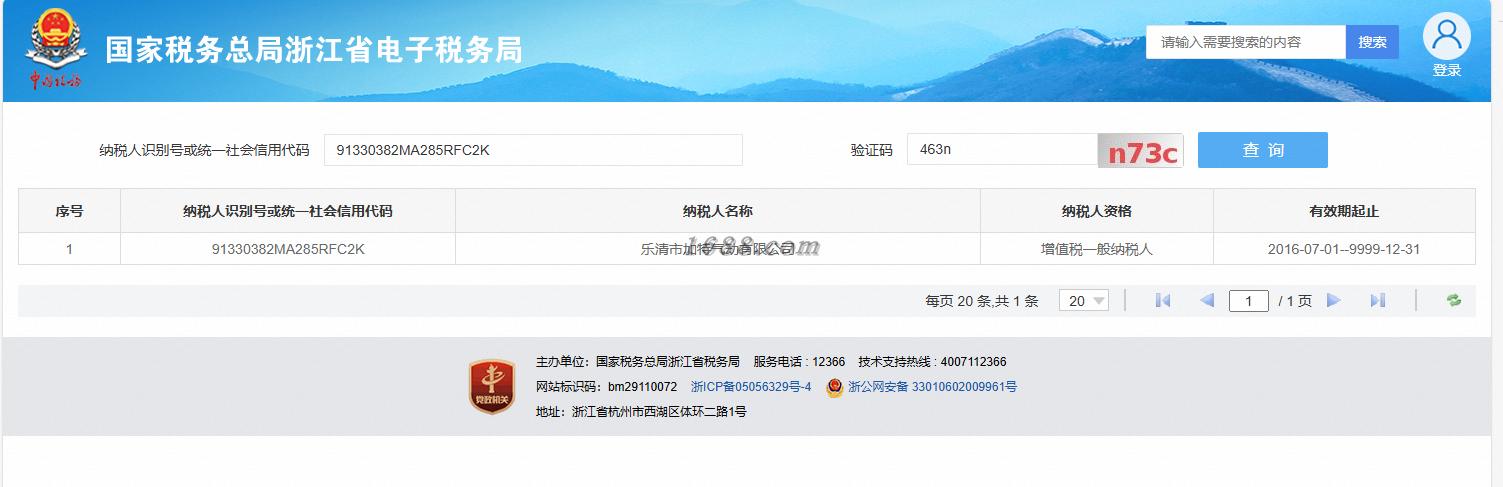
Task: Click the current page number box
Action: pyautogui.click(x=1249, y=301)
